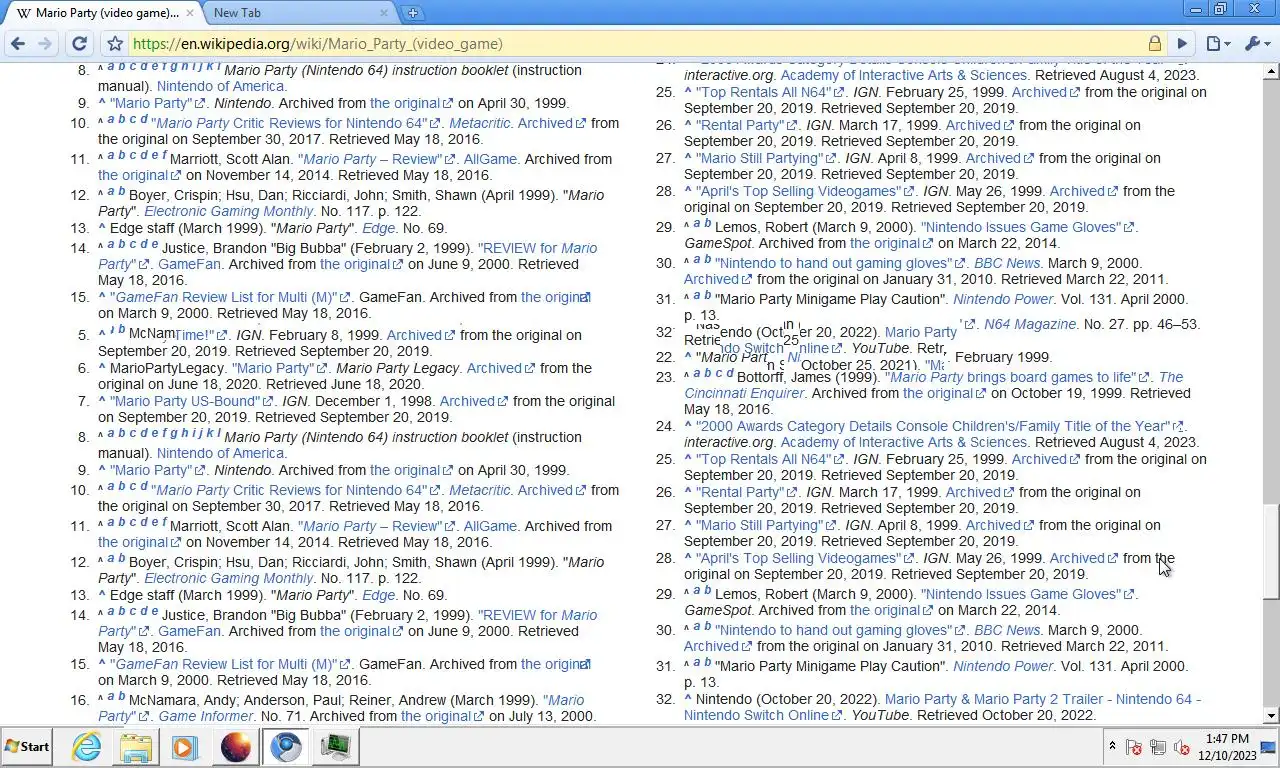Screen dimensions: 1280x768
Task: Open "Mario Party & Mario Party 2 Trailer" link
Action: pyautogui.click(x=1043, y=699)
